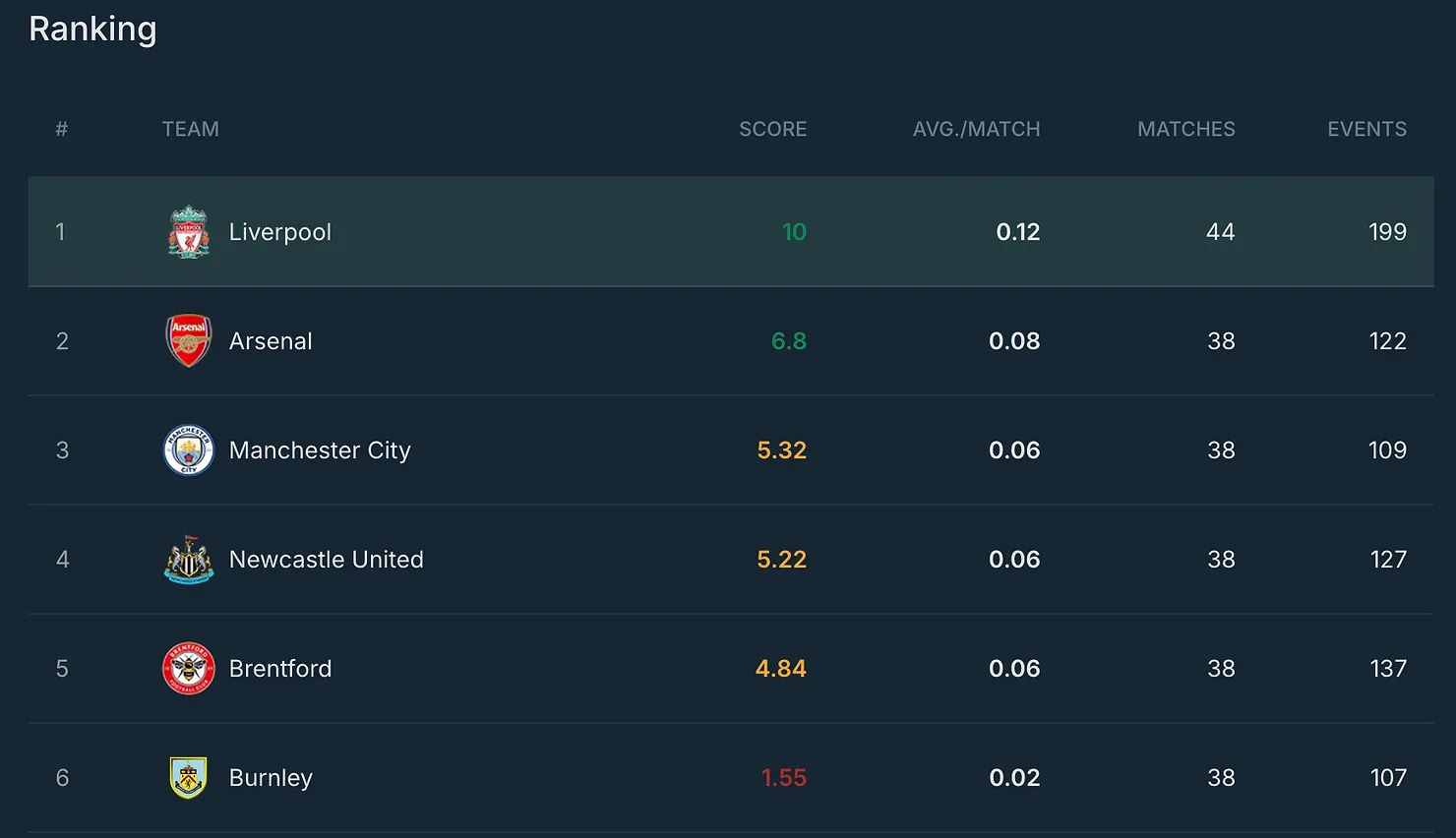Open the Newcastle United team name

(327, 560)
